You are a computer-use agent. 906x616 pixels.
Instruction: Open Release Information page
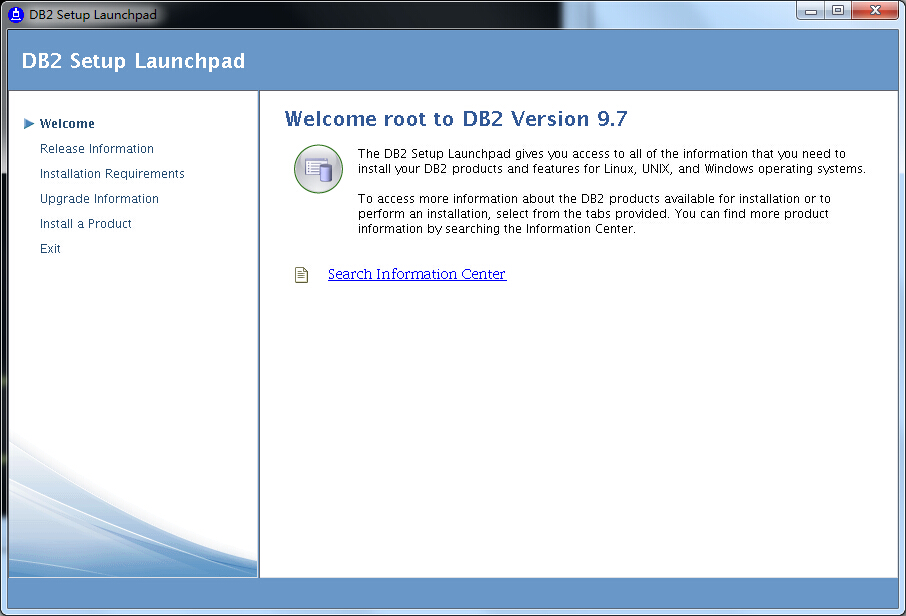[96, 149]
